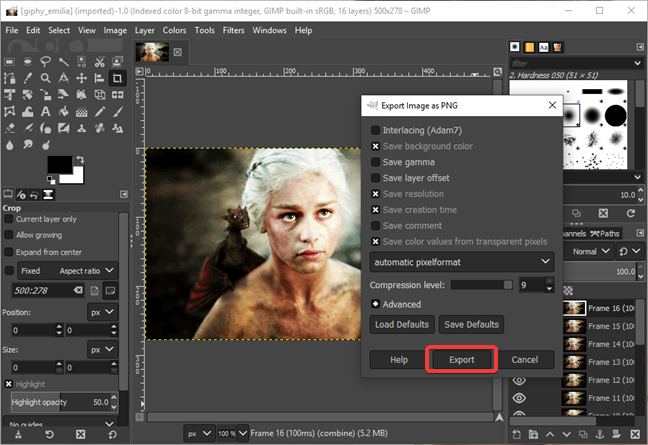
Task: Enable Interlacing (Adam7) checkbox
Action: coord(375,130)
